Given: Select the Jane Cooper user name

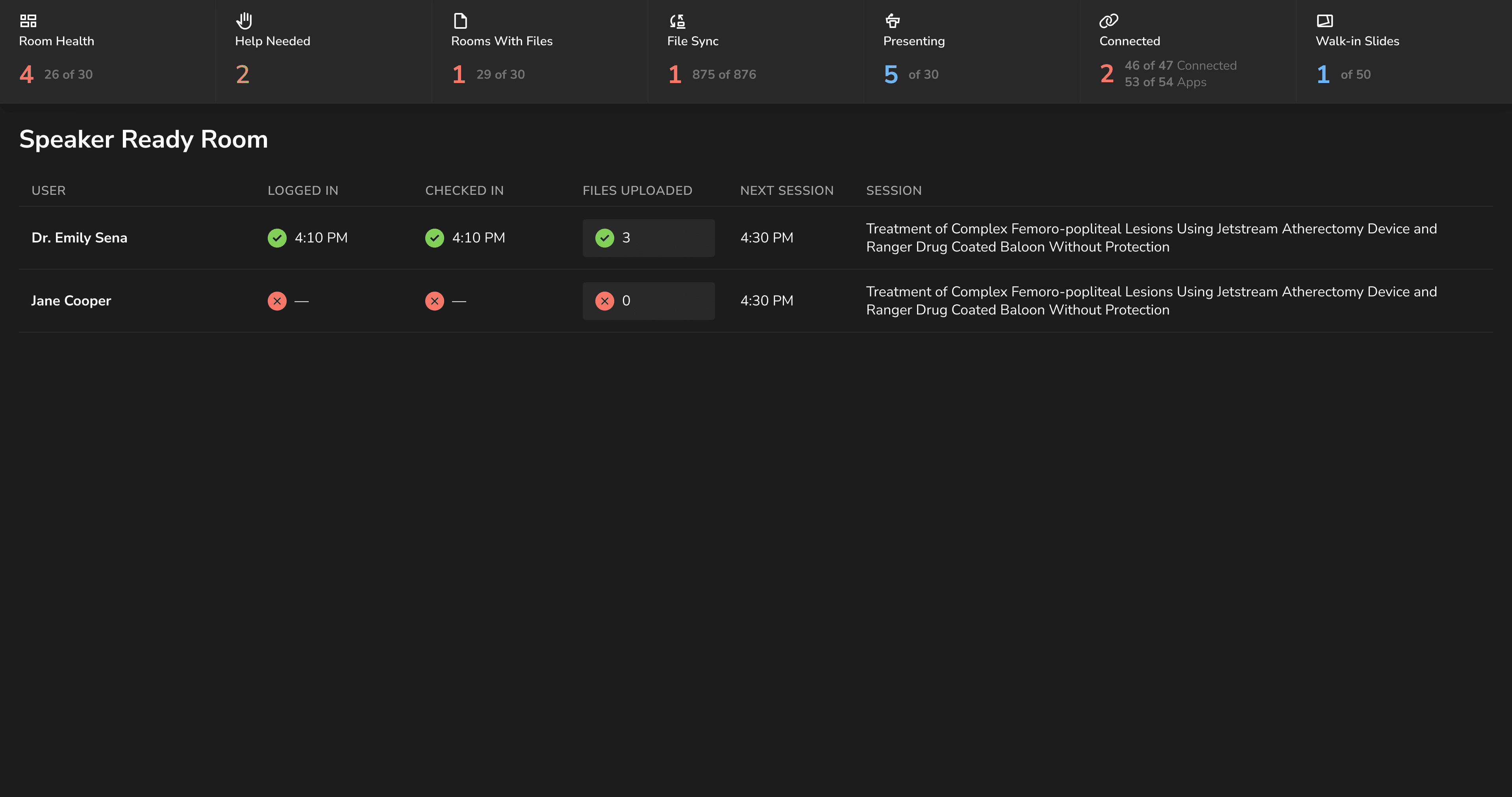Looking at the screenshot, I should (71, 301).
